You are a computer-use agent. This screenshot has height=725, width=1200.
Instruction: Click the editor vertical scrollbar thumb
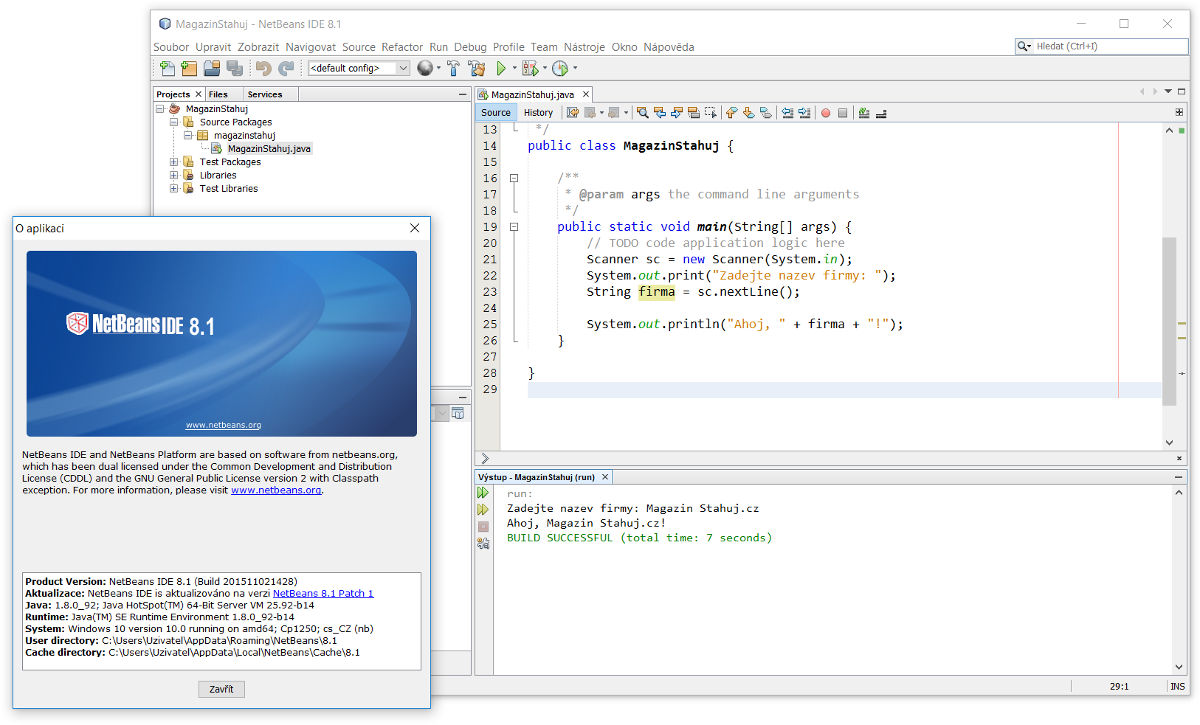click(1168, 319)
